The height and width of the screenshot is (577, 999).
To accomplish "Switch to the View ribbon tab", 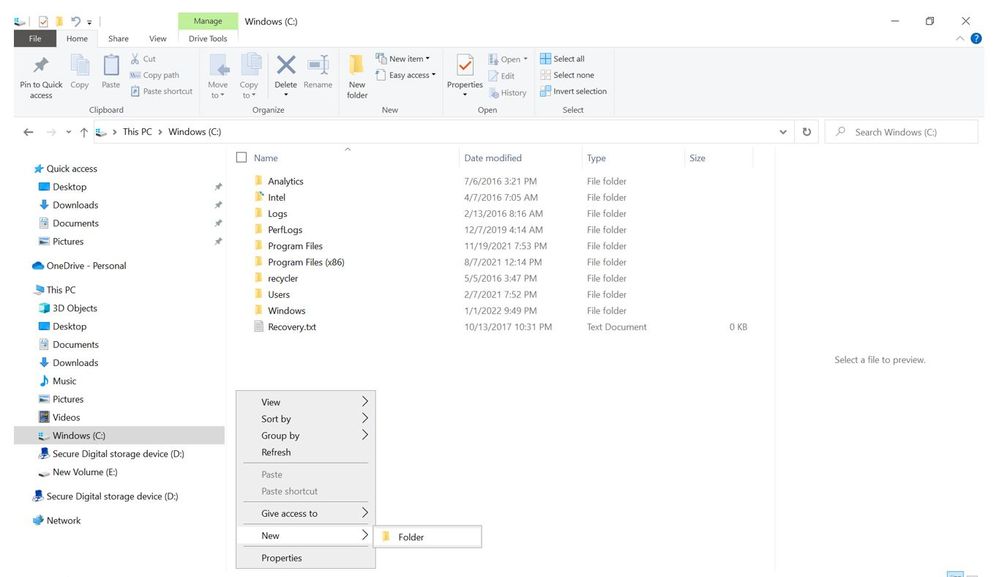I will (x=157, y=38).
